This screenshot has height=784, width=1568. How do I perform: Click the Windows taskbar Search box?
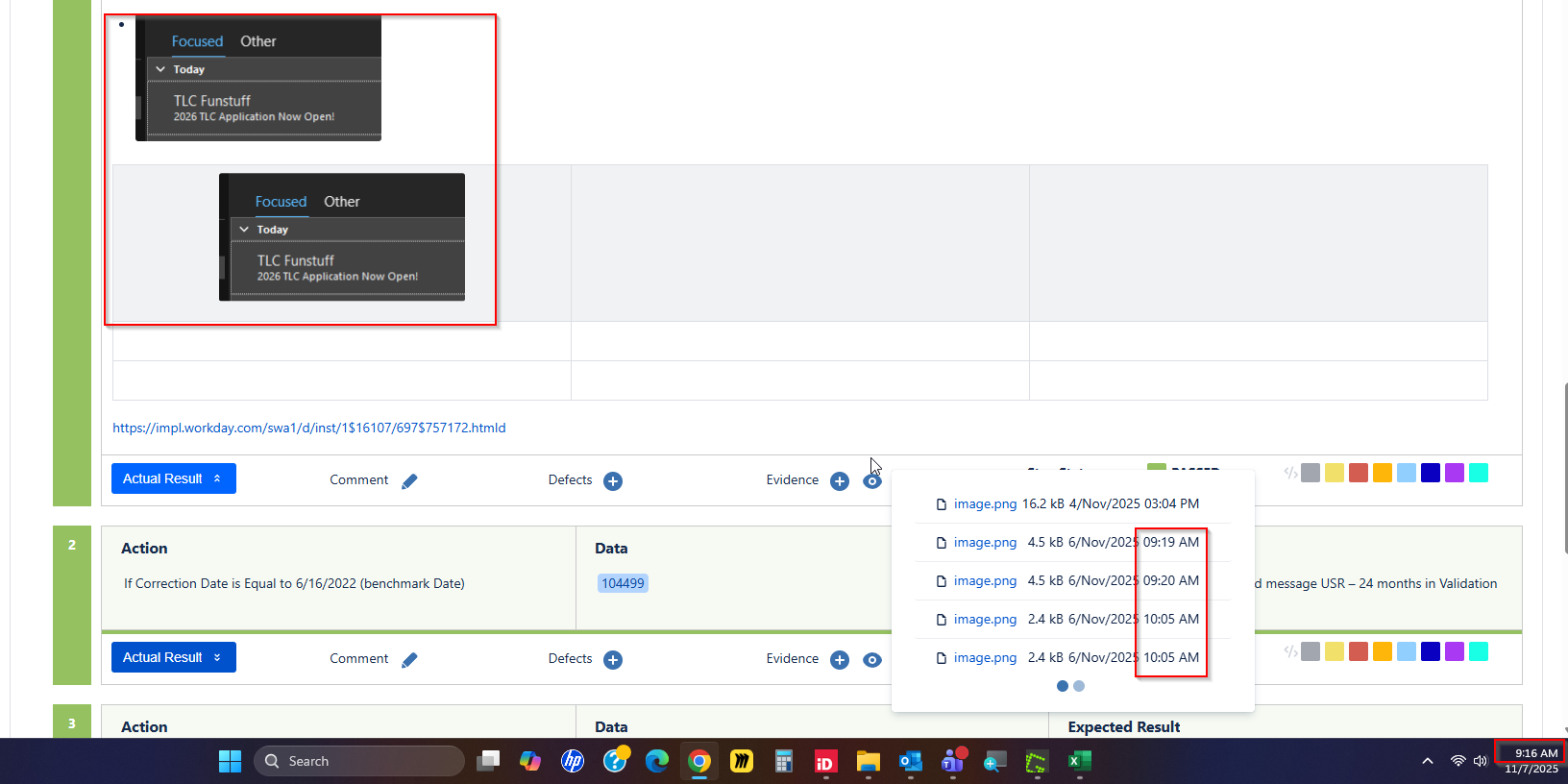pos(359,761)
